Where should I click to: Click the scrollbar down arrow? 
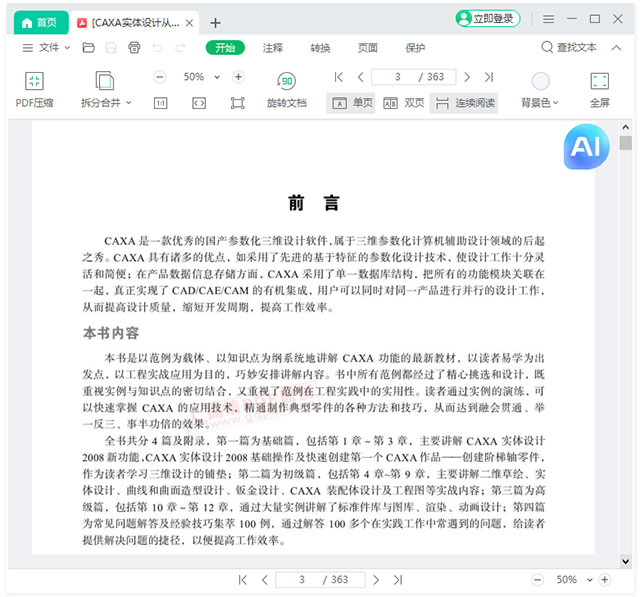(x=625, y=561)
